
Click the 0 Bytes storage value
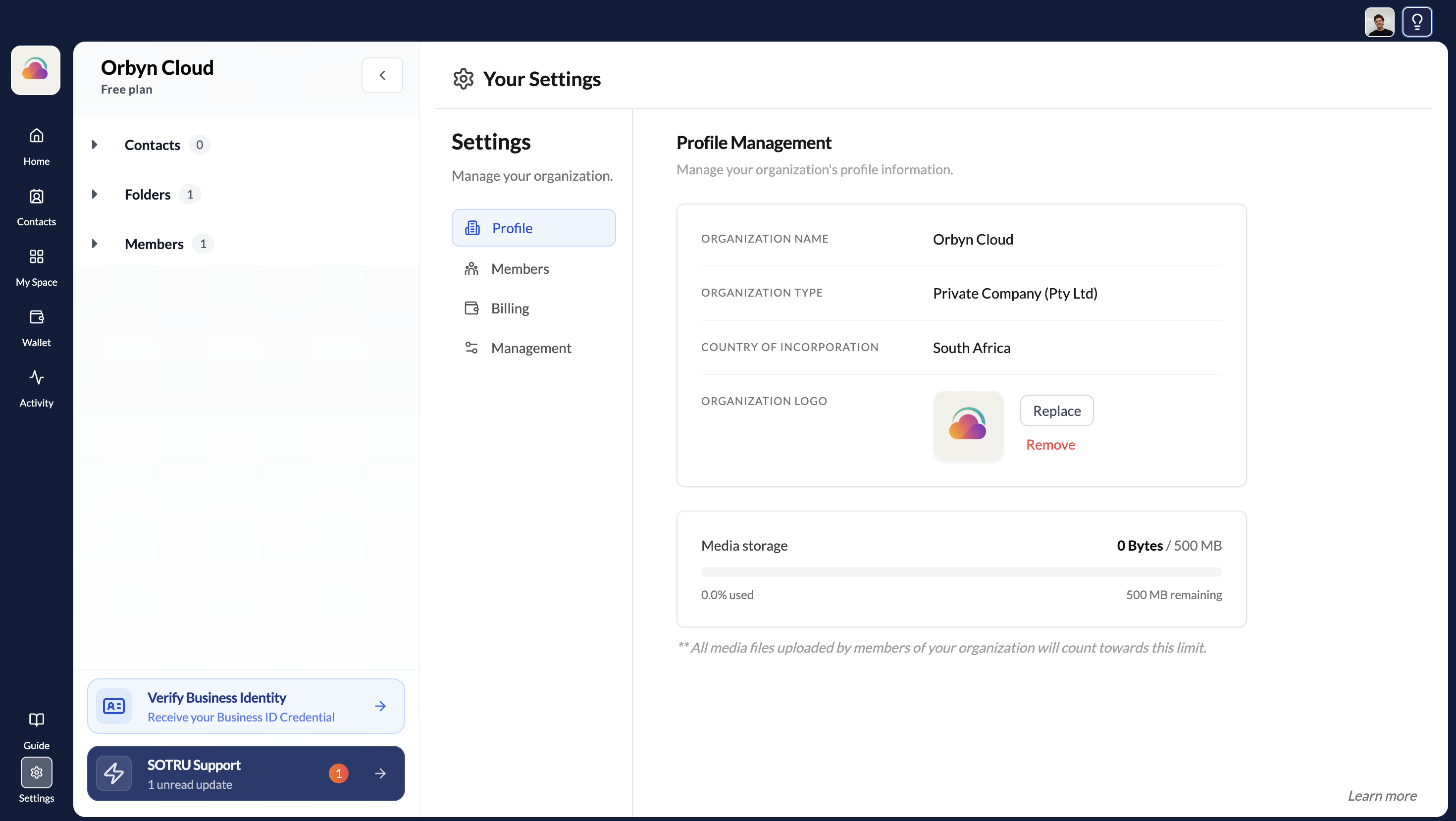point(1140,545)
